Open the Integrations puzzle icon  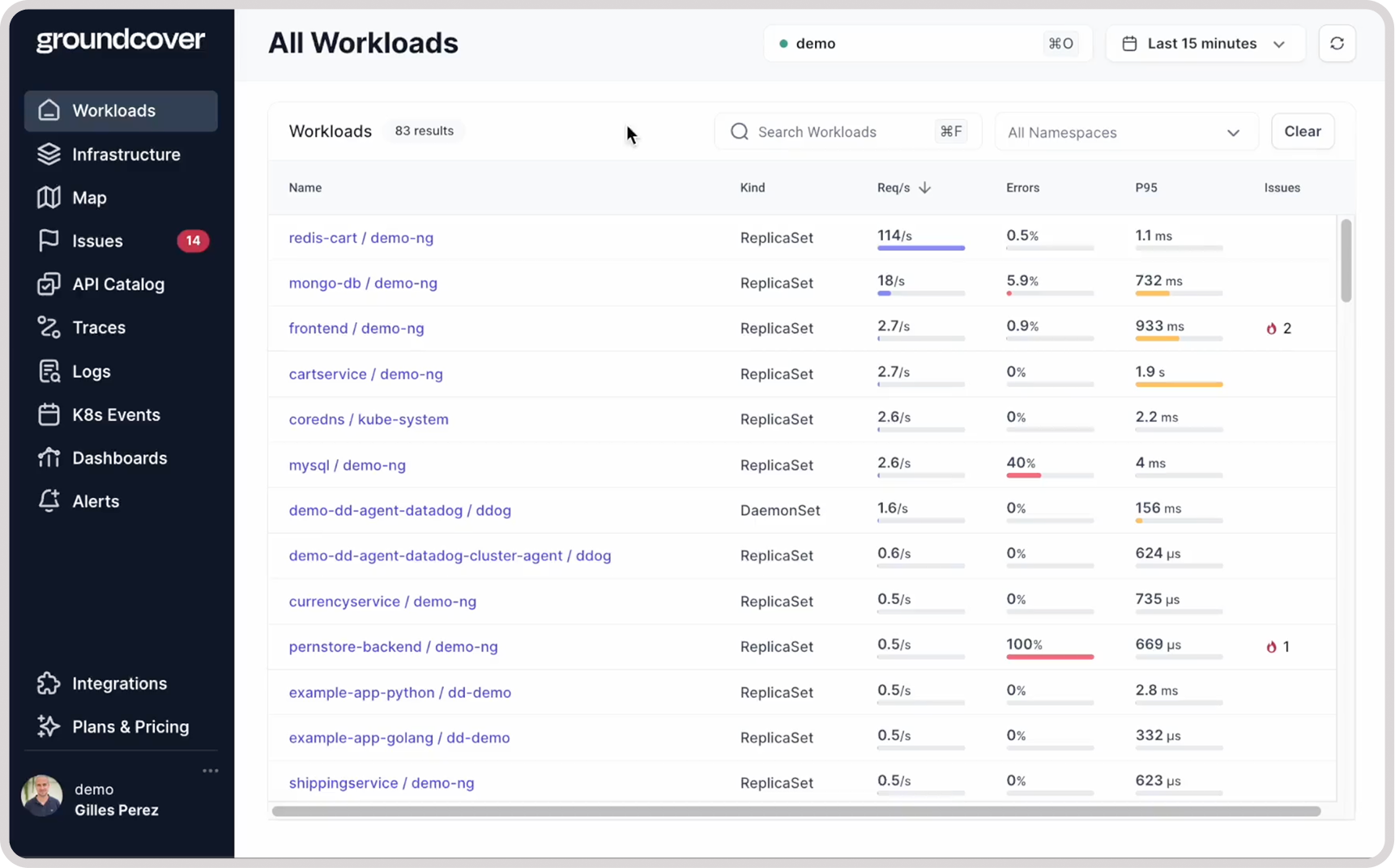click(x=49, y=683)
